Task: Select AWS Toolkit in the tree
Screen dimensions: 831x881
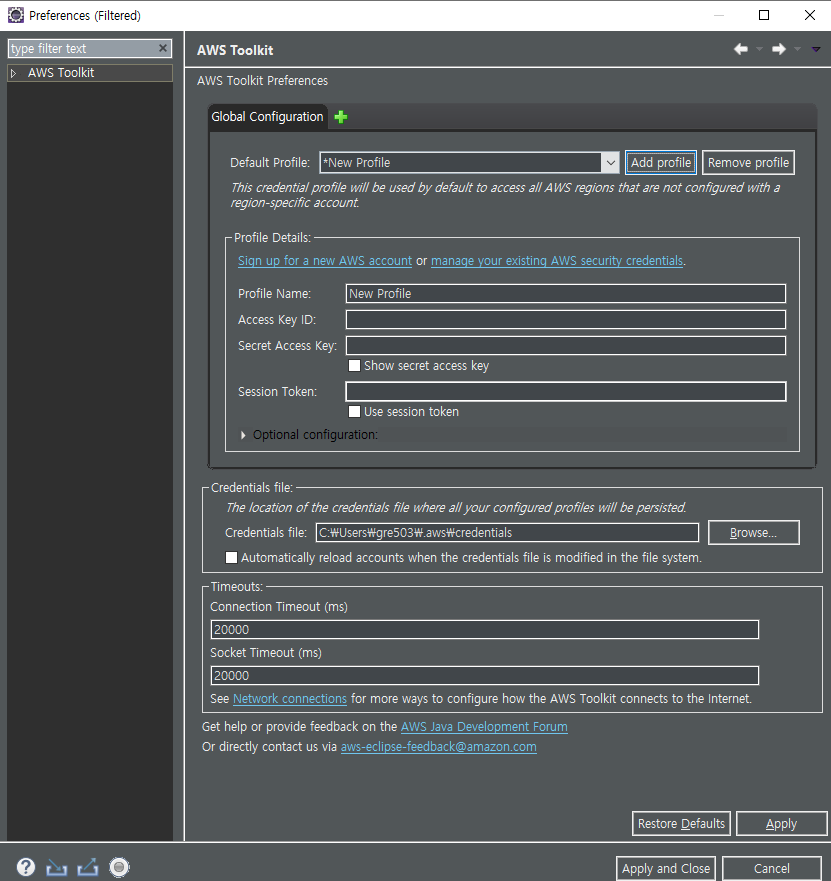Action: click(x=61, y=72)
